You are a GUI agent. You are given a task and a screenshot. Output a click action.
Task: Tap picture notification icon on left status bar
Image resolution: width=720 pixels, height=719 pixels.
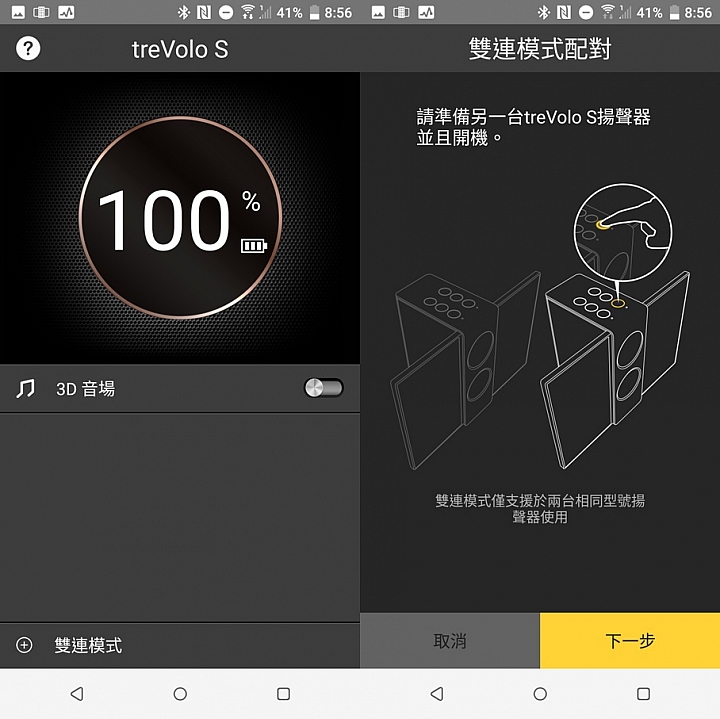[x=18, y=12]
